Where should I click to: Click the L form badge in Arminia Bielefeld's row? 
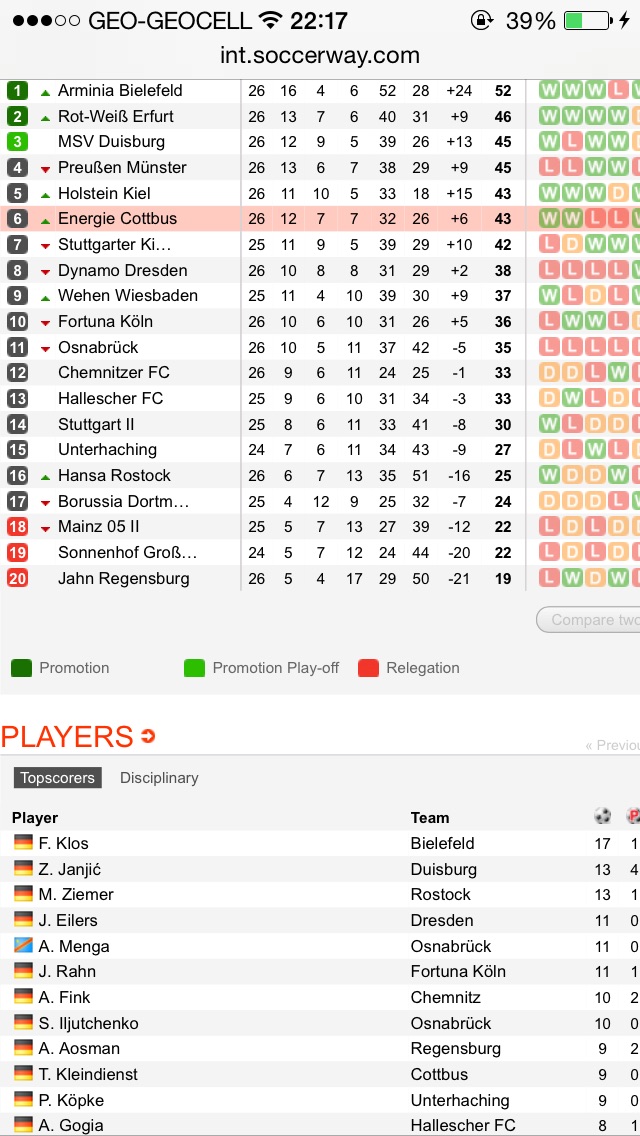tap(619, 90)
